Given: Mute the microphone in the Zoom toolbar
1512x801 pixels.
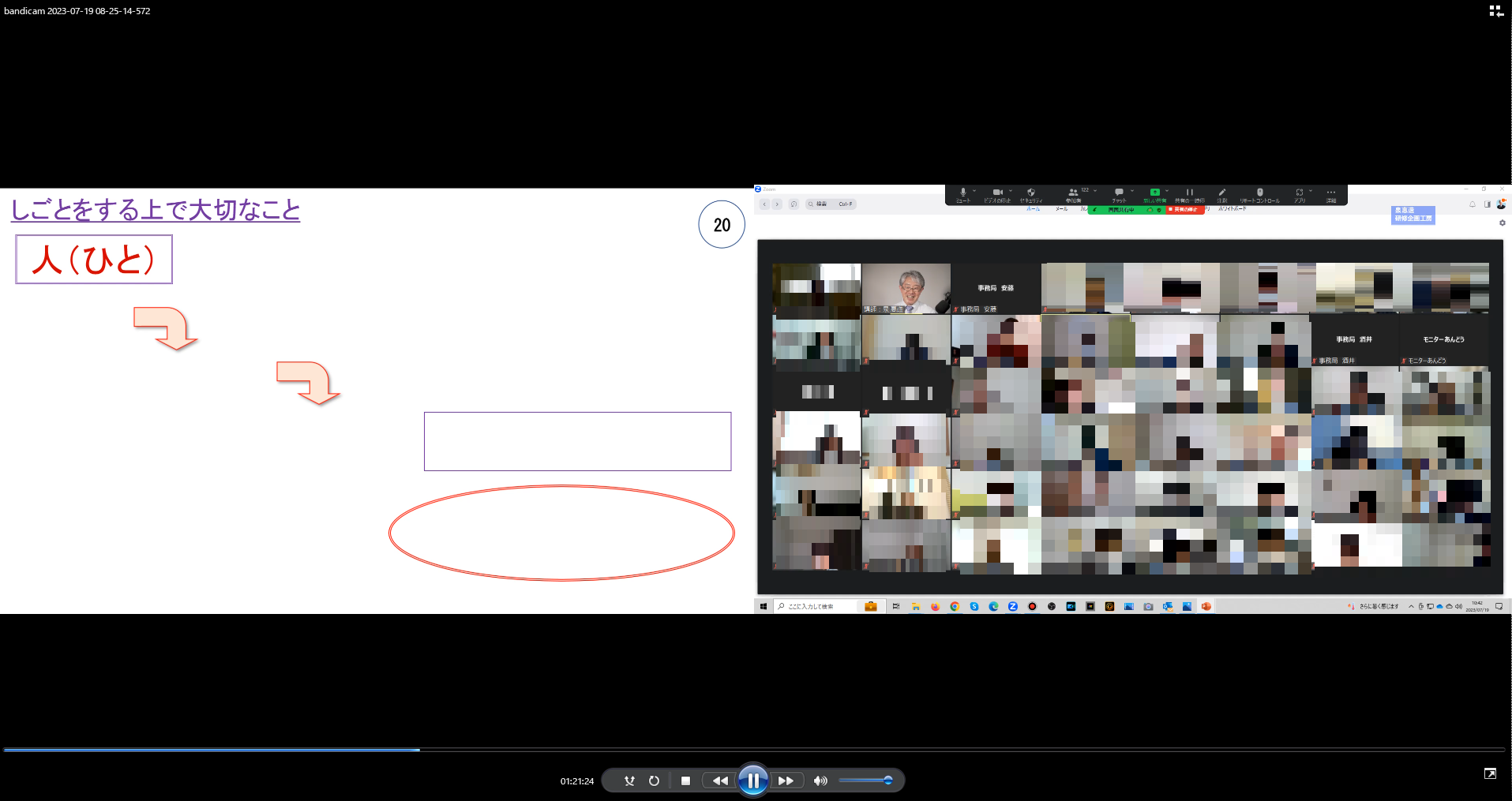Looking at the screenshot, I should click(x=962, y=195).
